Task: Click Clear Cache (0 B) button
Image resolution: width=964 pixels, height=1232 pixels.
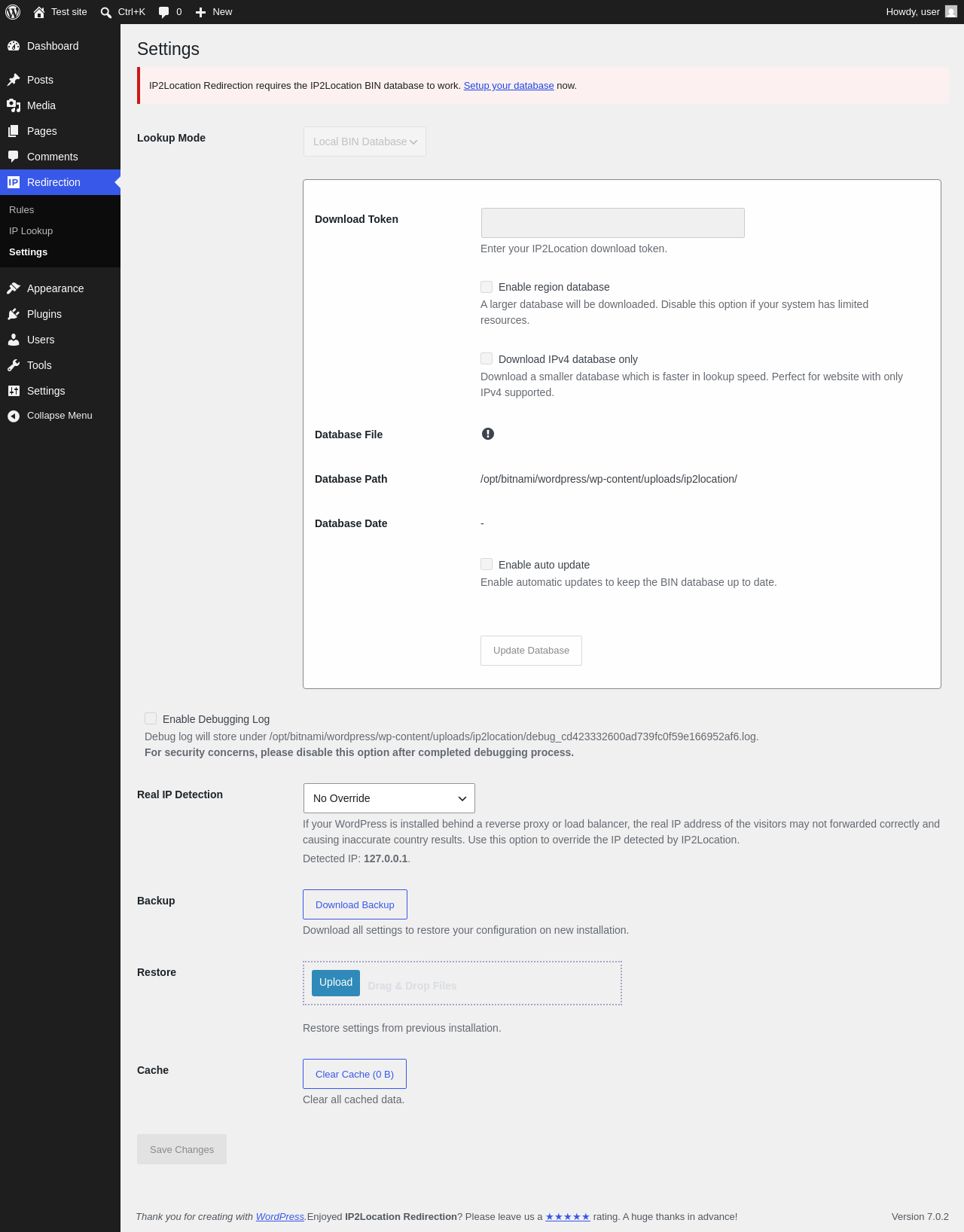Action: (x=355, y=1074)
